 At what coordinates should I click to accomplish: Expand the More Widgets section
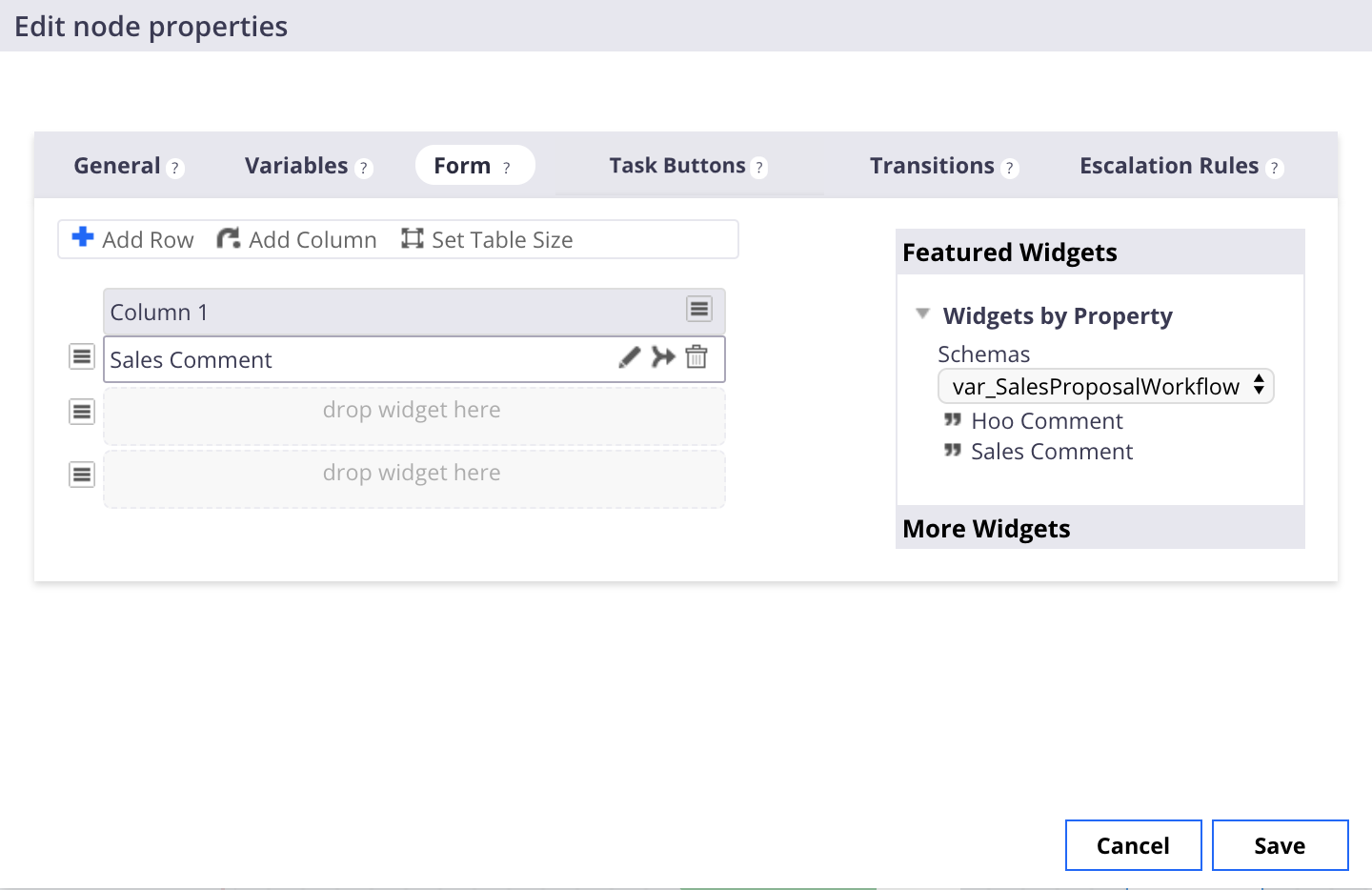click(x=1100, y=528)
